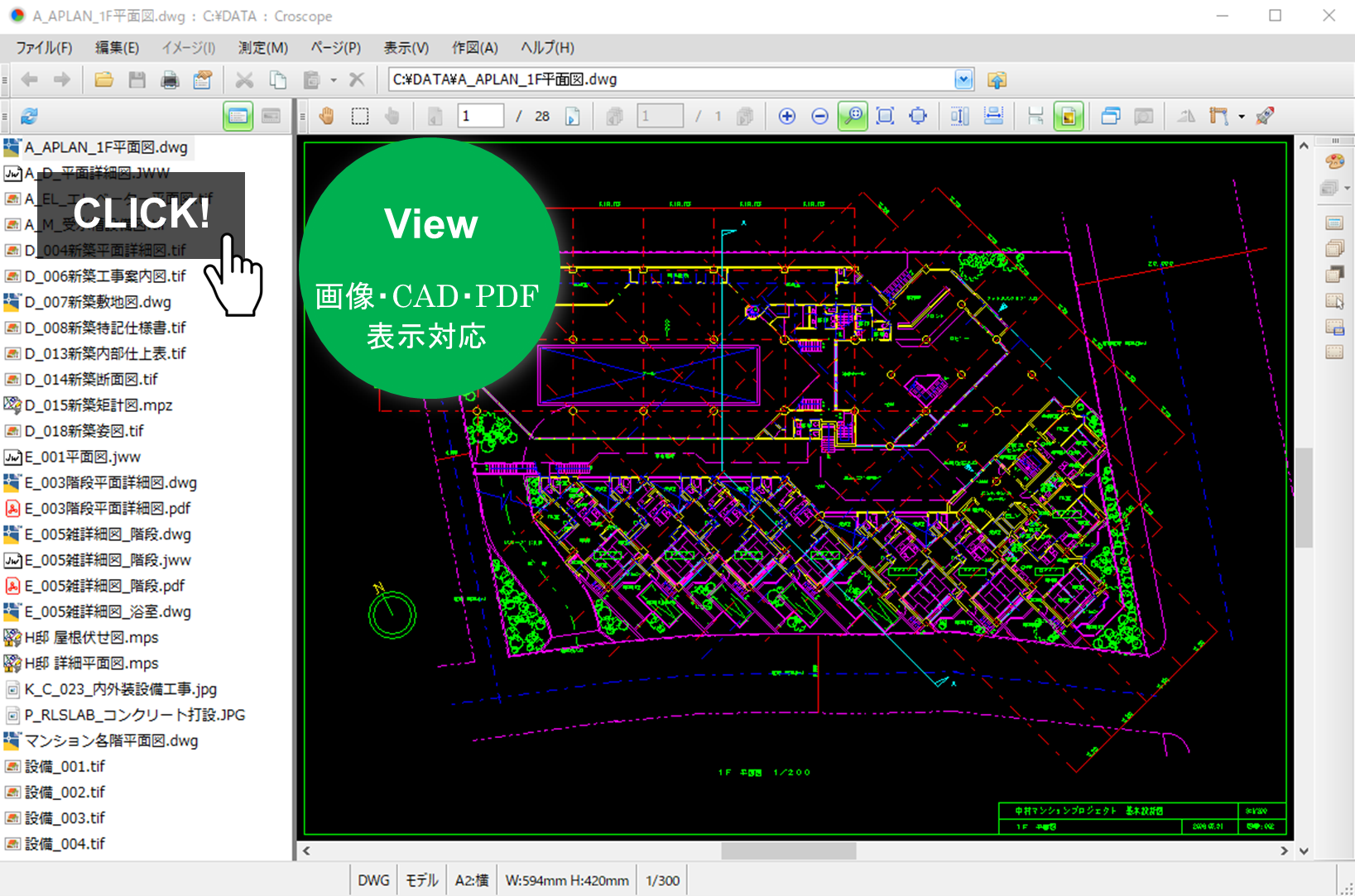Viewport: 1355px width, 896px height.
Task: Toggle the active magnifier zoom mode
Action: click(x=853, y=116)
